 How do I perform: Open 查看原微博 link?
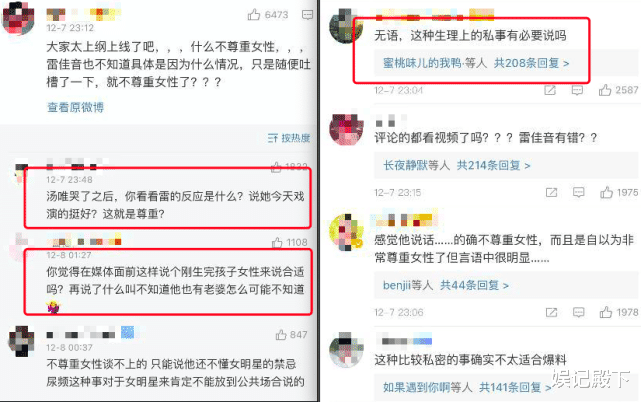(x=75, y=107)
